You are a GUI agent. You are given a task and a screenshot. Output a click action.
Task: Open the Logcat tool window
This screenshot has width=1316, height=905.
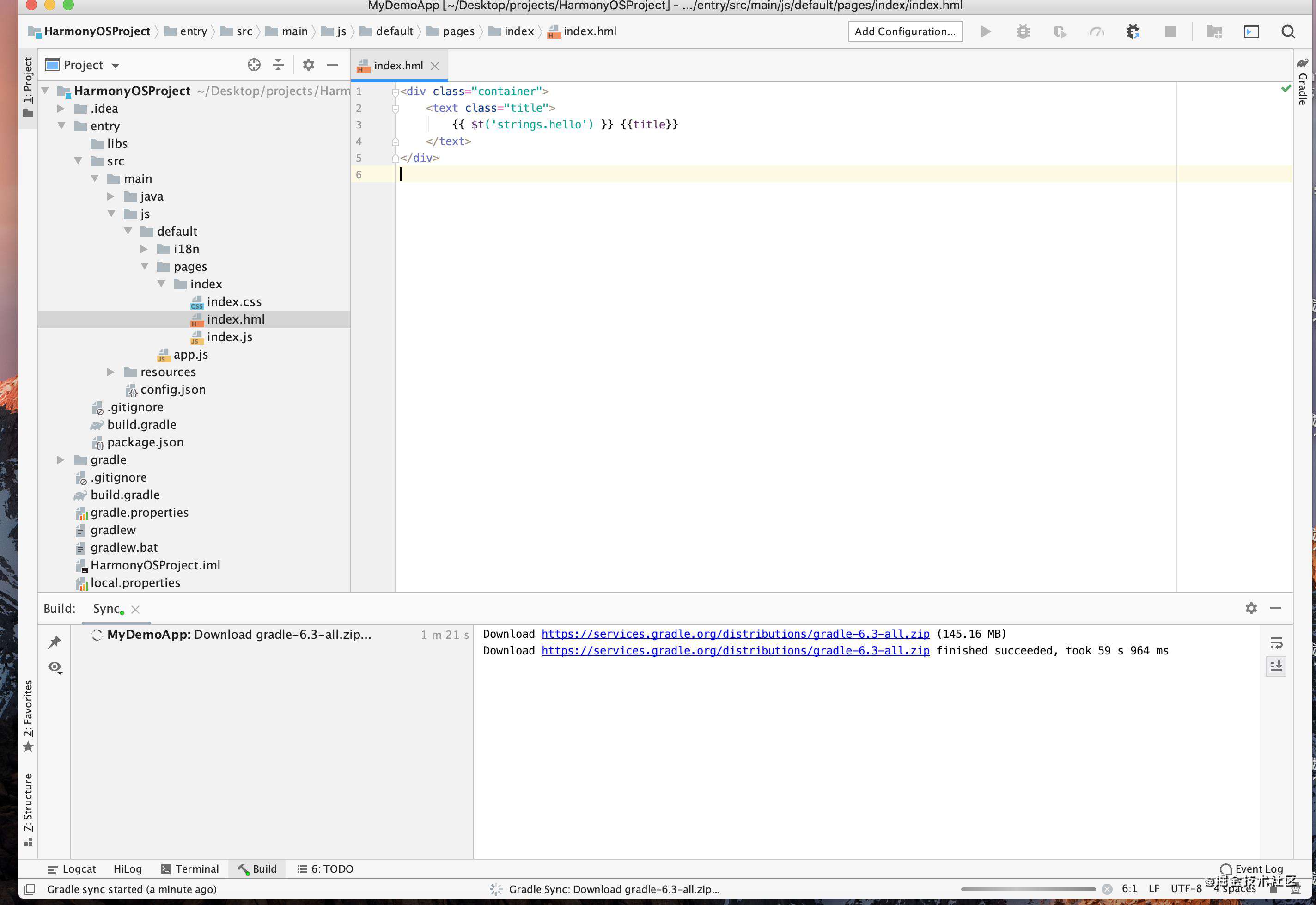73,868
